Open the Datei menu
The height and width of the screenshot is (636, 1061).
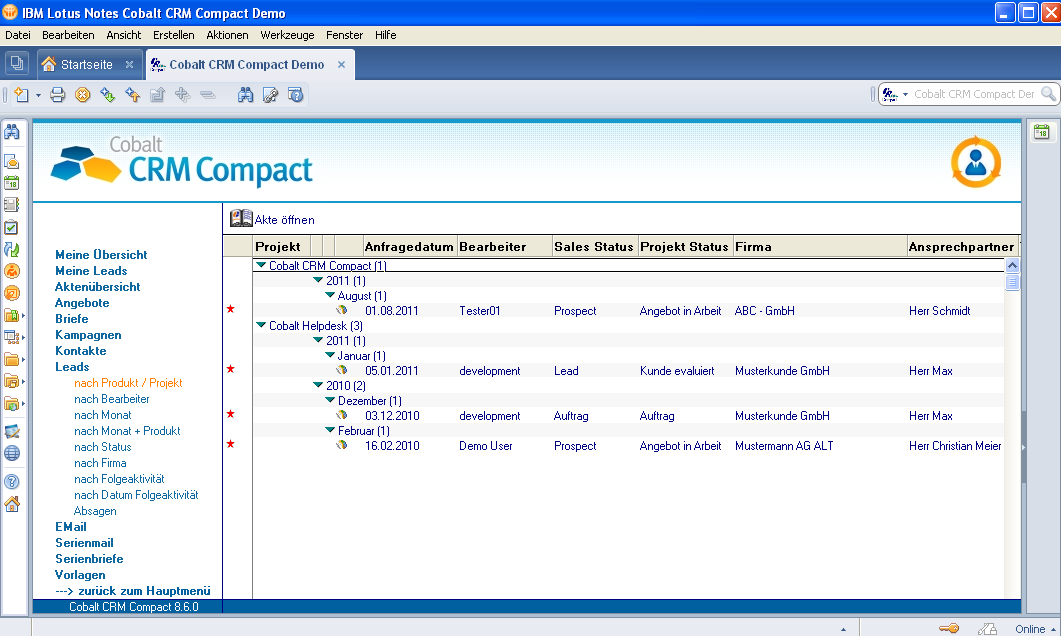(18, 35)
